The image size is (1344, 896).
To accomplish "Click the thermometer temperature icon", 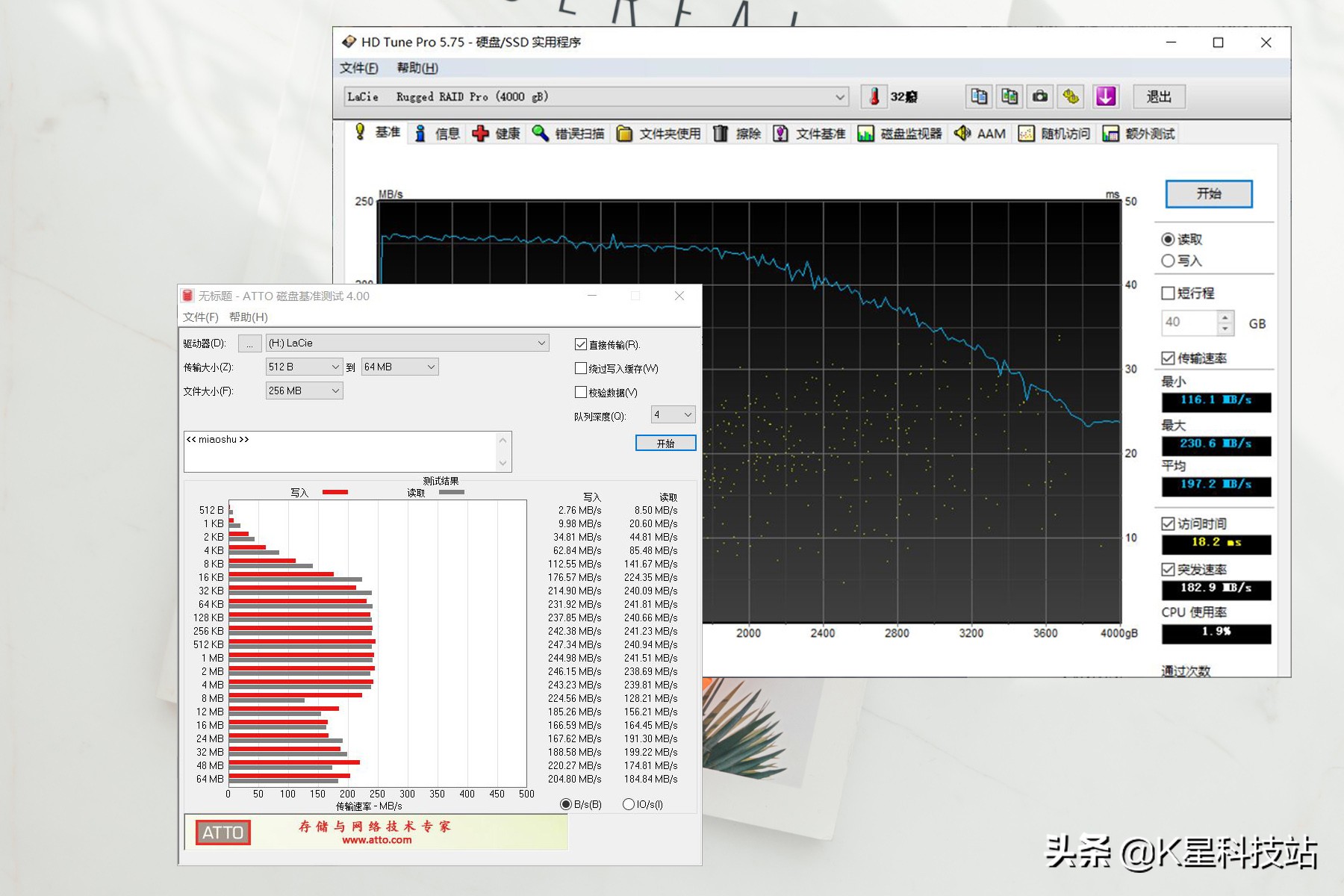I will (x=874, y=96).
